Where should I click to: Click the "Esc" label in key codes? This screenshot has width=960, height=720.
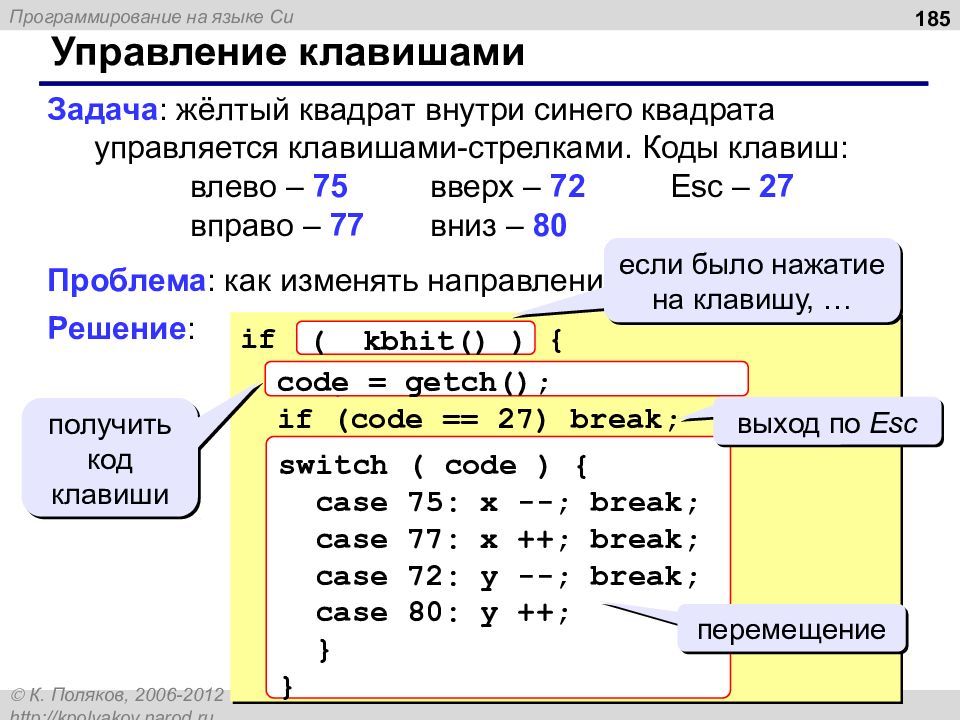pyautogui.click(x=697, y=186)
